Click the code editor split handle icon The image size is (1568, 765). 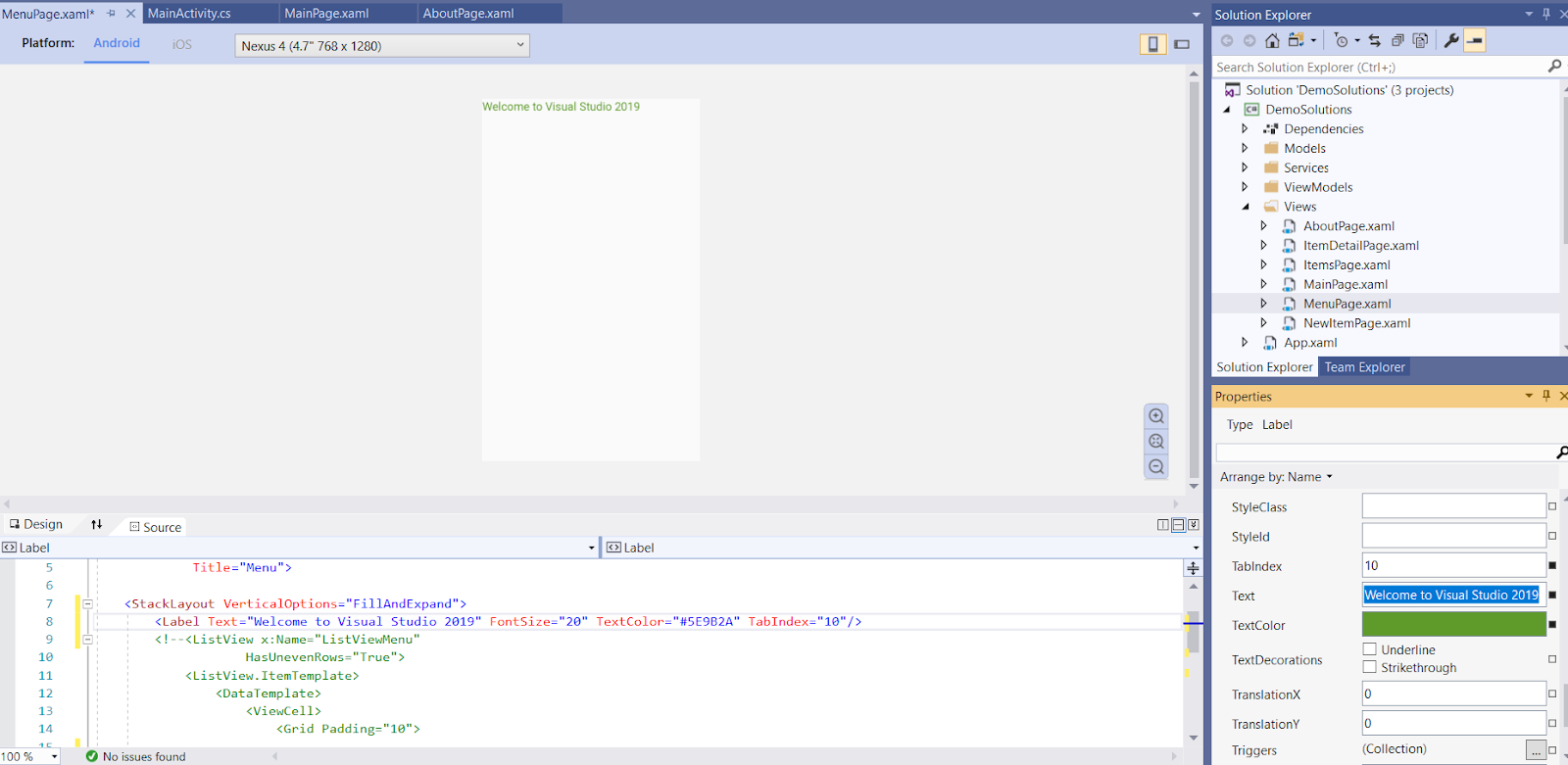[x=1193, y=568]
